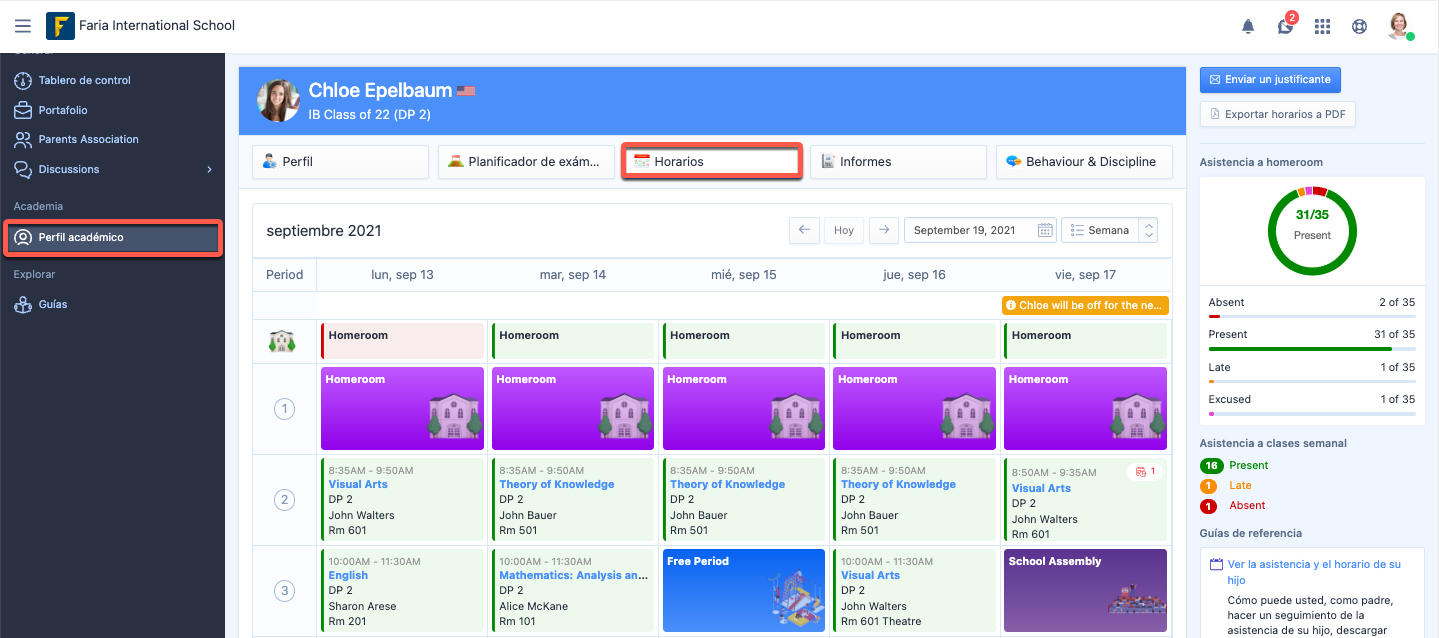Click the help lifebuoy icon
The height and width of the screenshot is (638, 1439).
pyautogui.click(x=1359, y=27)
